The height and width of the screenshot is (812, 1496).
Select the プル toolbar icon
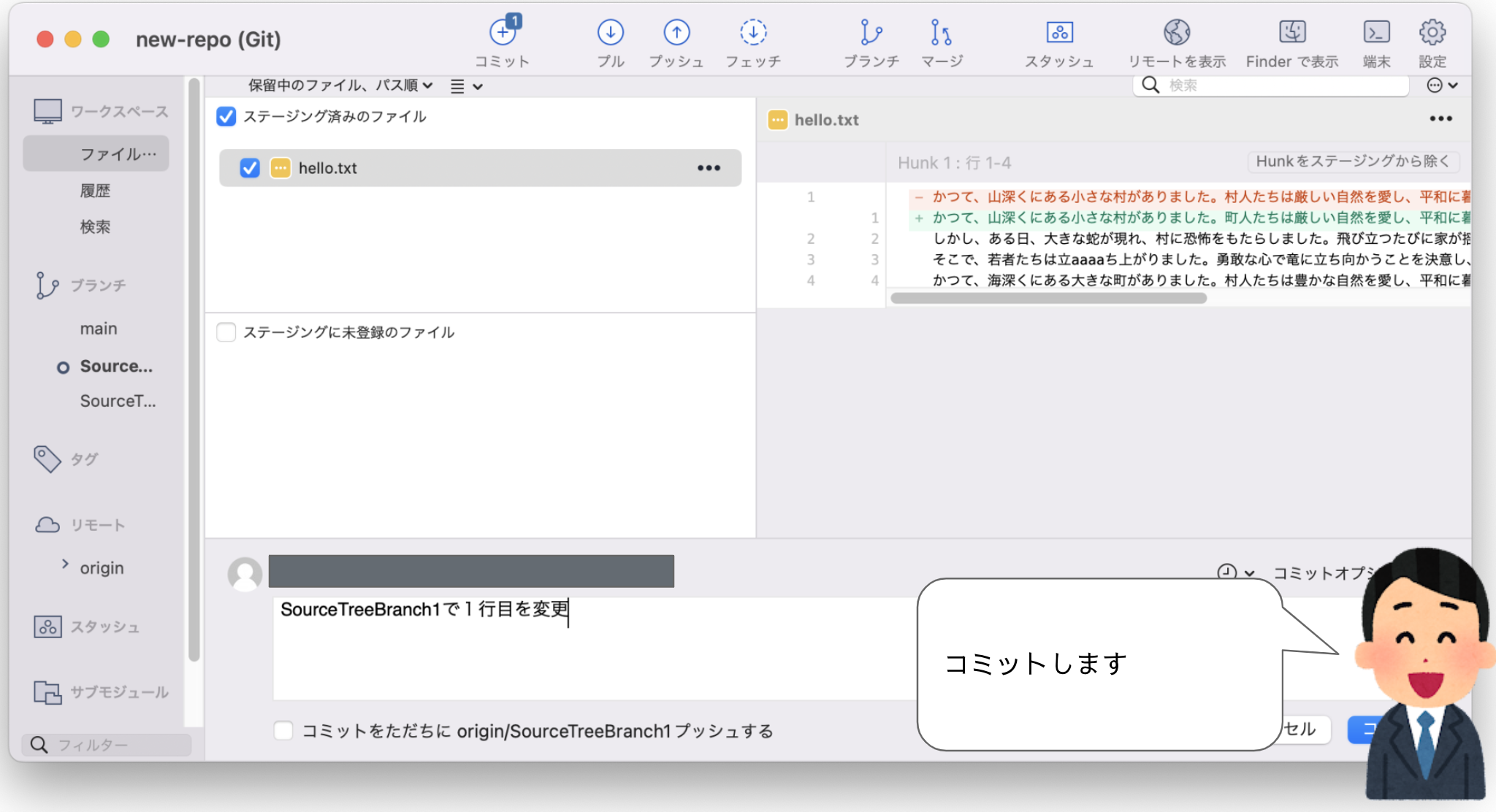(x=611, y=40)
